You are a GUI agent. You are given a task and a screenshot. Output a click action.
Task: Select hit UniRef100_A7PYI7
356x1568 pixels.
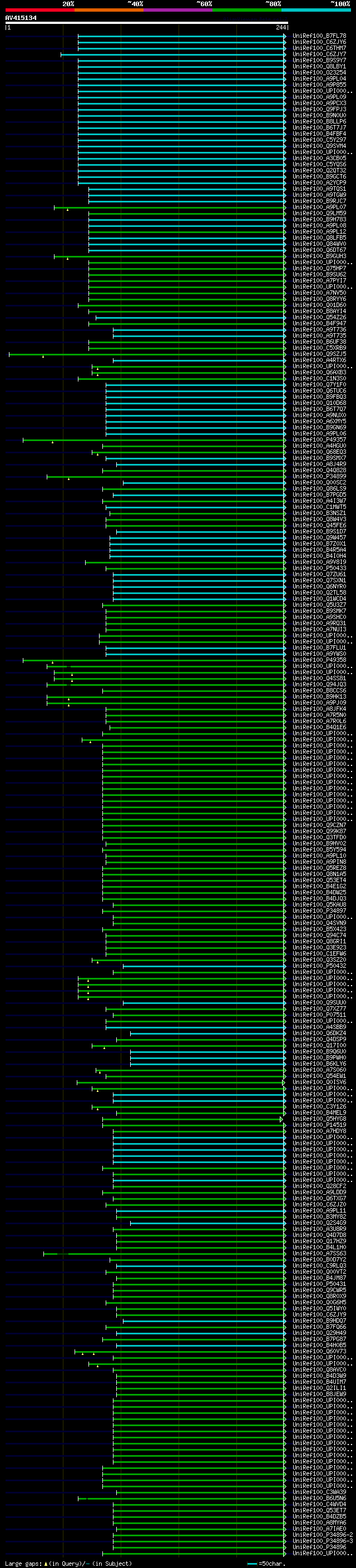point(319,280)
